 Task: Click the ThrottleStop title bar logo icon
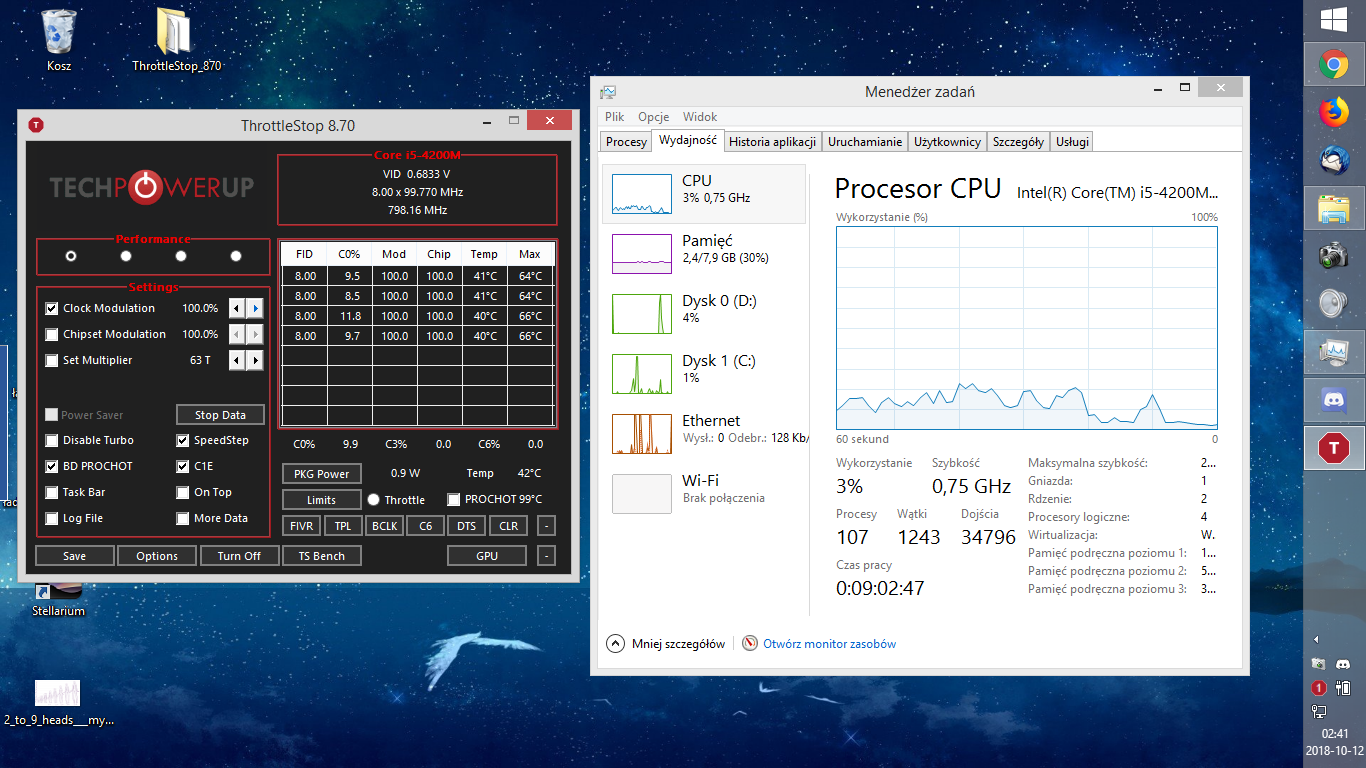coord(36,125)
